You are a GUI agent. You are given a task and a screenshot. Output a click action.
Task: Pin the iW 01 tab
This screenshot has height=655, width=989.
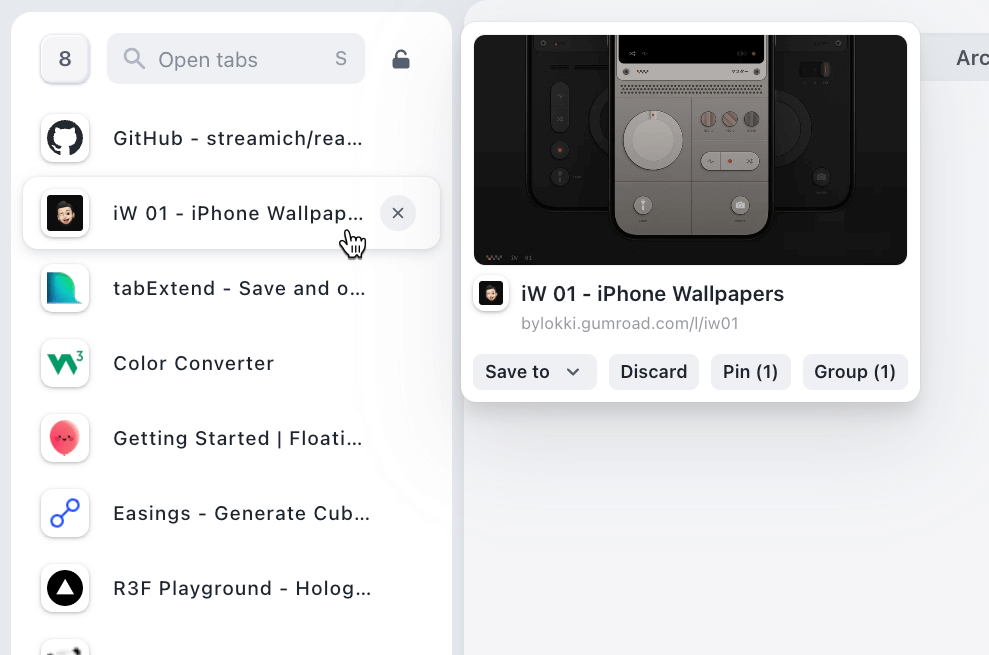[x=750, y=372]
